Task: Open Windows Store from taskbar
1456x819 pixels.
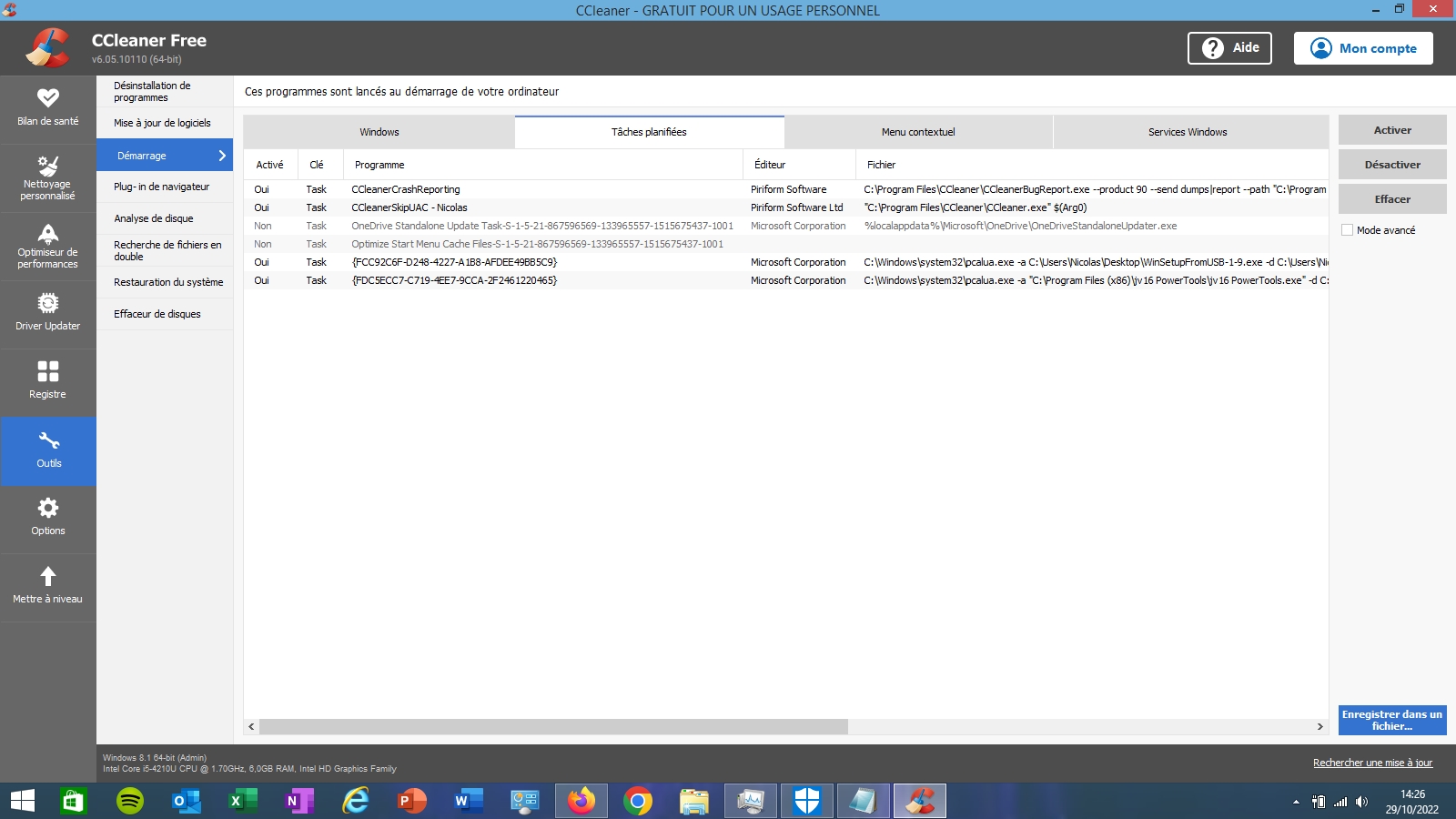Action: click(x=72, y=801)
